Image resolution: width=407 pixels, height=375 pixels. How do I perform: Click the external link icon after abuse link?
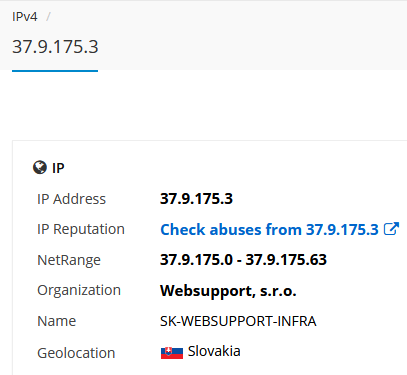tap(391, 229)
